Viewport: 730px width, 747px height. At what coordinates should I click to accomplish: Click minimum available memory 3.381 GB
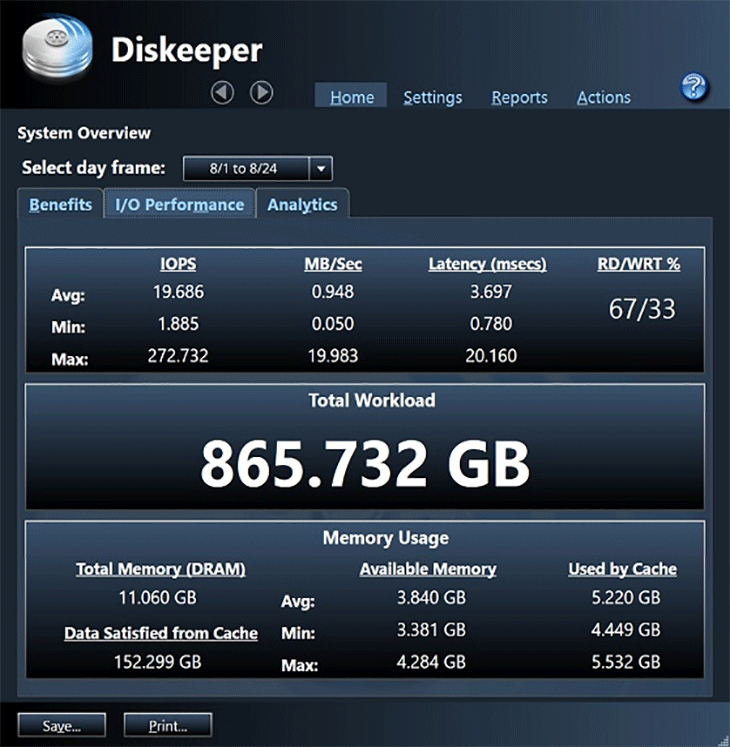pyautogui.click(x=431, y=630)
